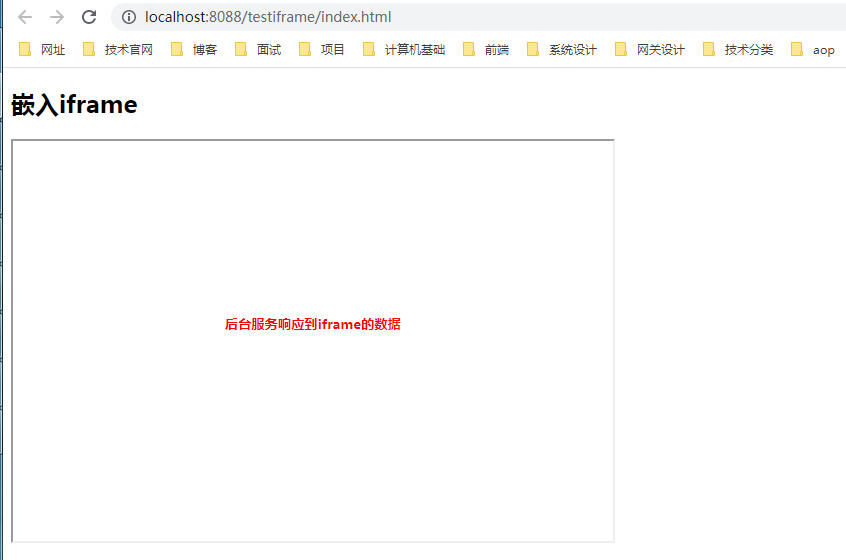View site information icon in address bar
The width and height of the screenshot is (846, 560).
tap(129, 17)
